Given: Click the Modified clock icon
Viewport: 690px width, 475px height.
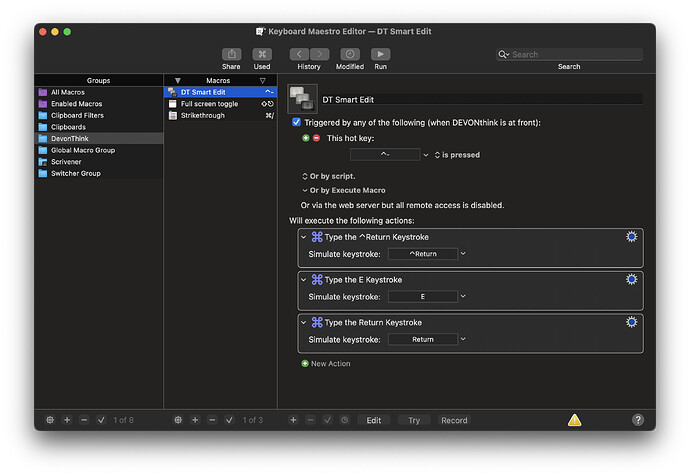Looking at the screenshot, I should (350, 54).
